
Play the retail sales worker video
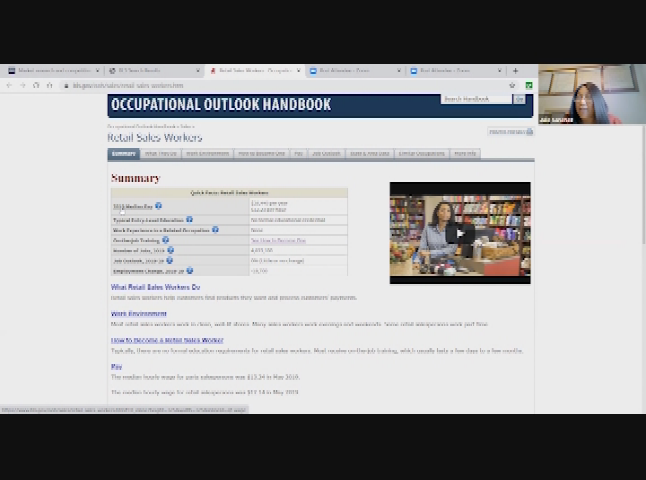pos(459,233)
